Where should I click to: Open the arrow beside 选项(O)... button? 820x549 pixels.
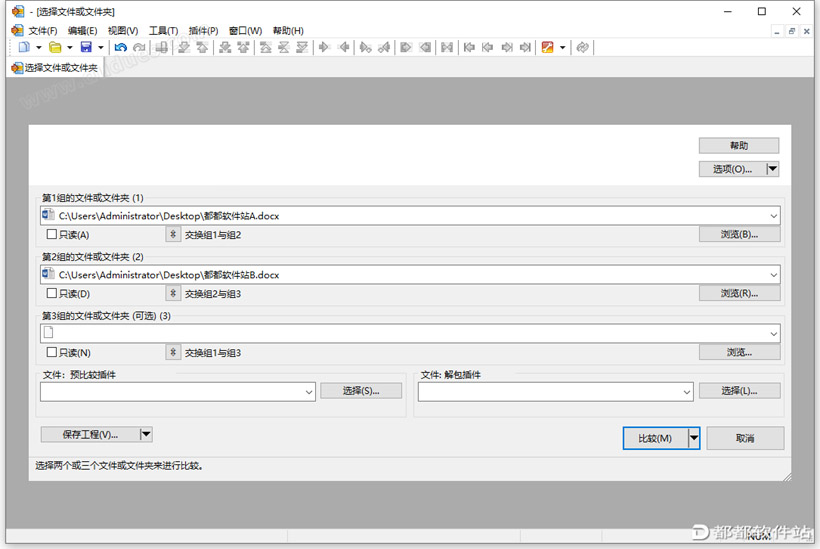coord(772,169)
